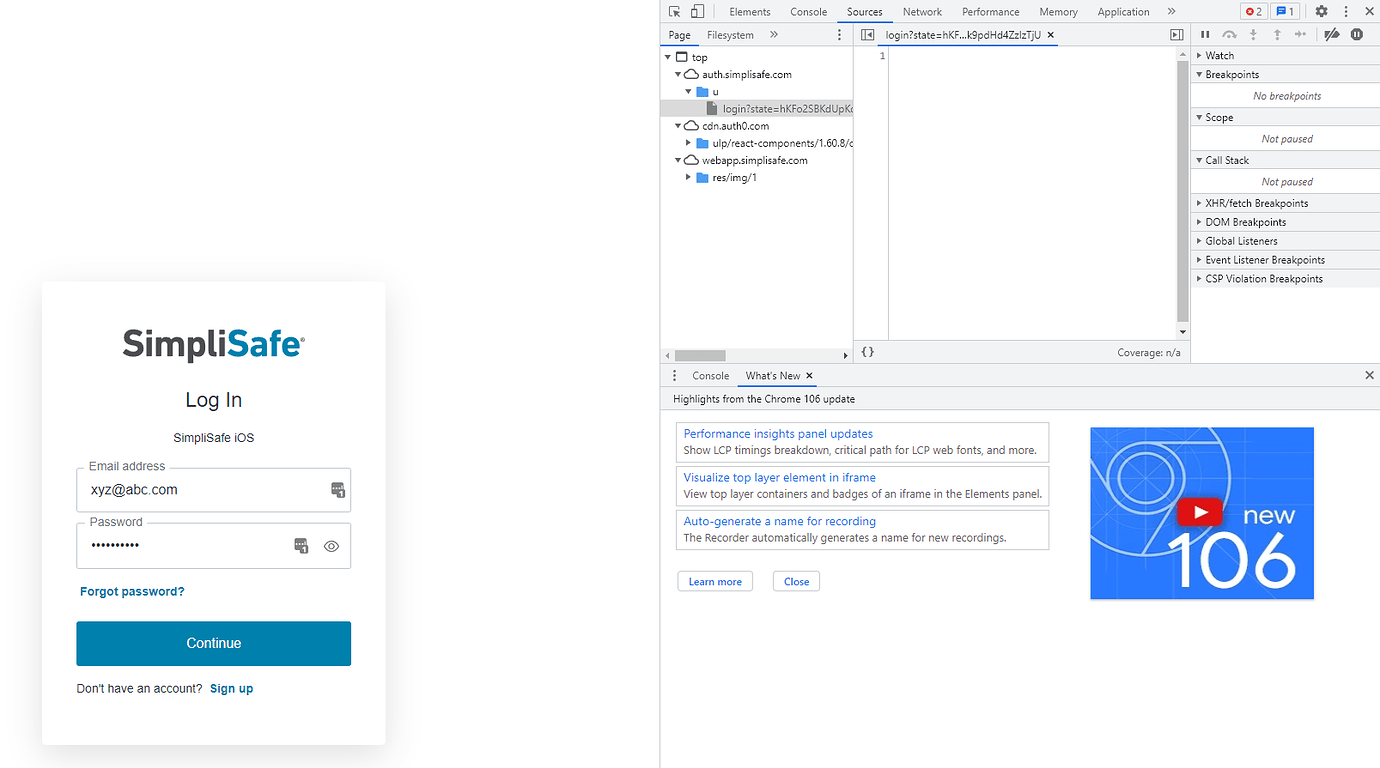Collapse the Call Stack section

[x=1285, y=161]
